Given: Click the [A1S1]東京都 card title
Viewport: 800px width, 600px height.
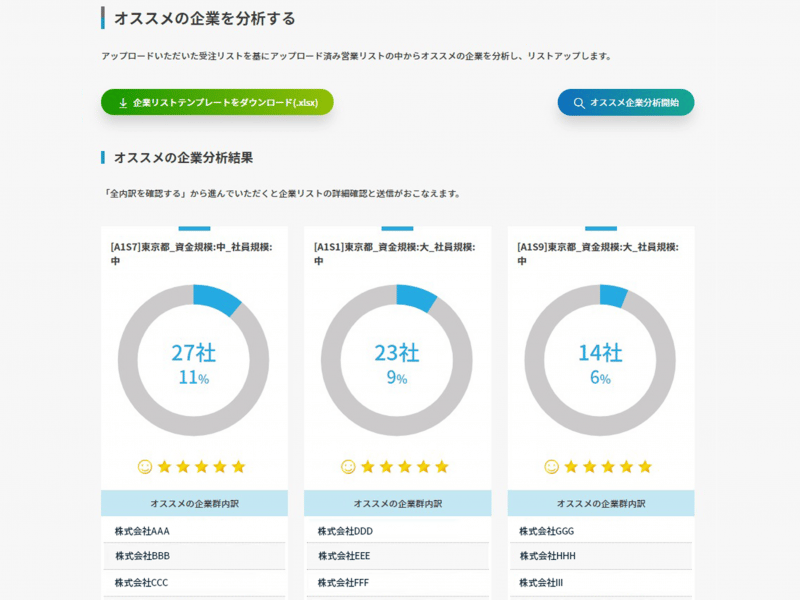Looking at the screenshot, I should click(x=394, y=254).
